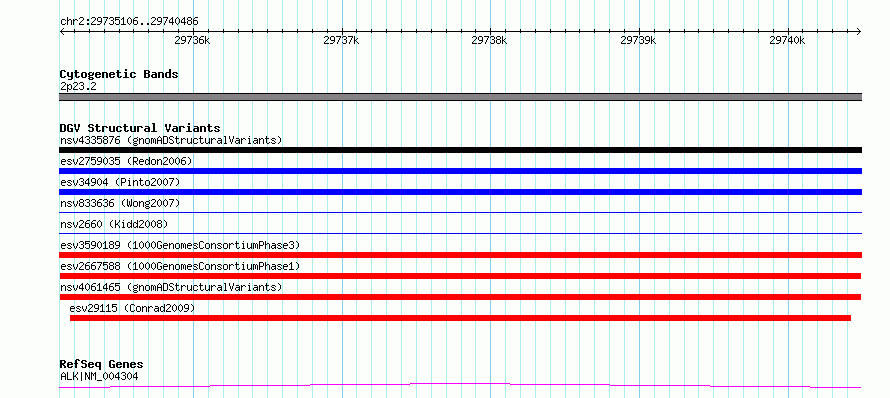Click the gray 2p23.2 cytogenetic band
The width and height of the screenshot is (890, 398).
[460, 97]
